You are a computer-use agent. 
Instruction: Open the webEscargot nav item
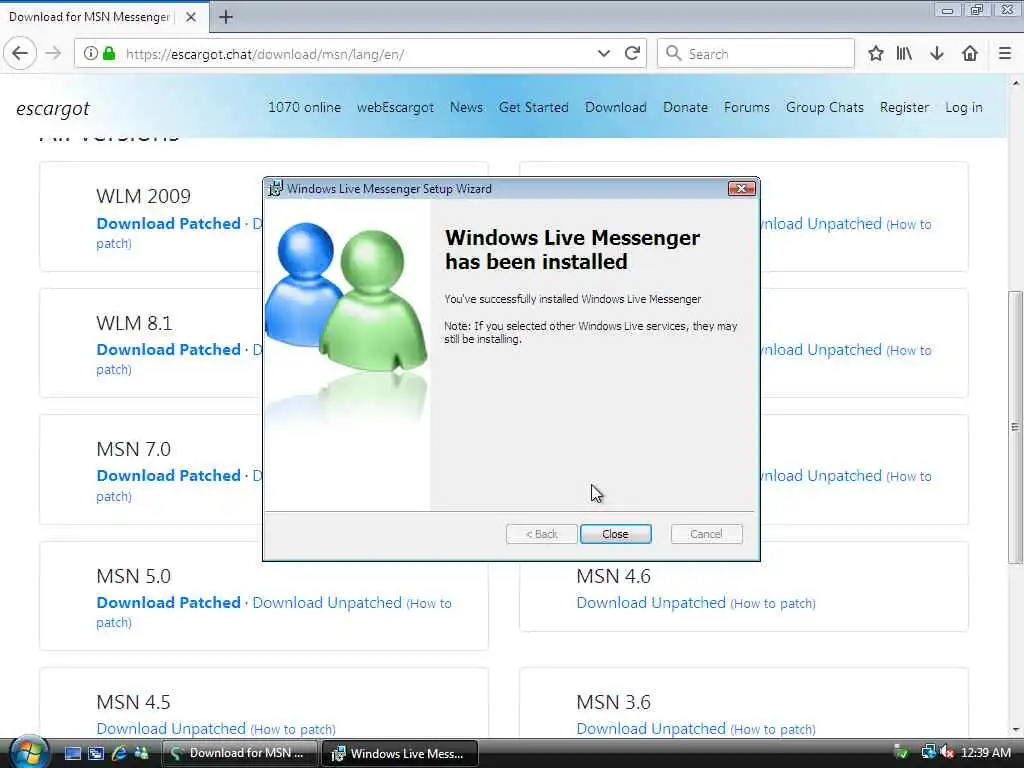click(x=395, y=107)
